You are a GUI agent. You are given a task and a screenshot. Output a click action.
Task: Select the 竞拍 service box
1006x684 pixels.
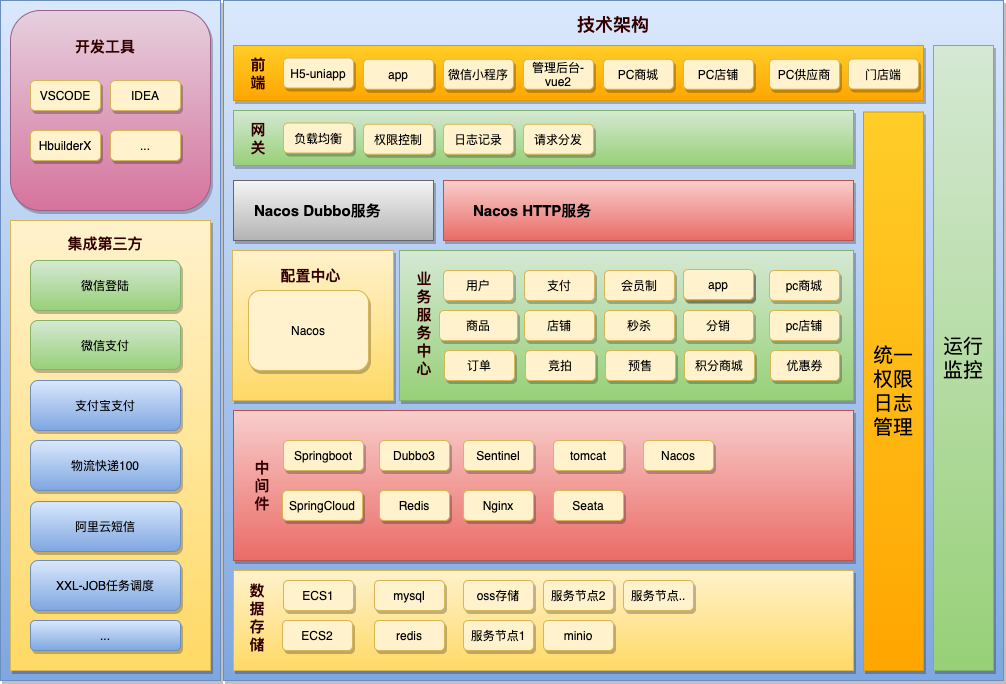560,366
